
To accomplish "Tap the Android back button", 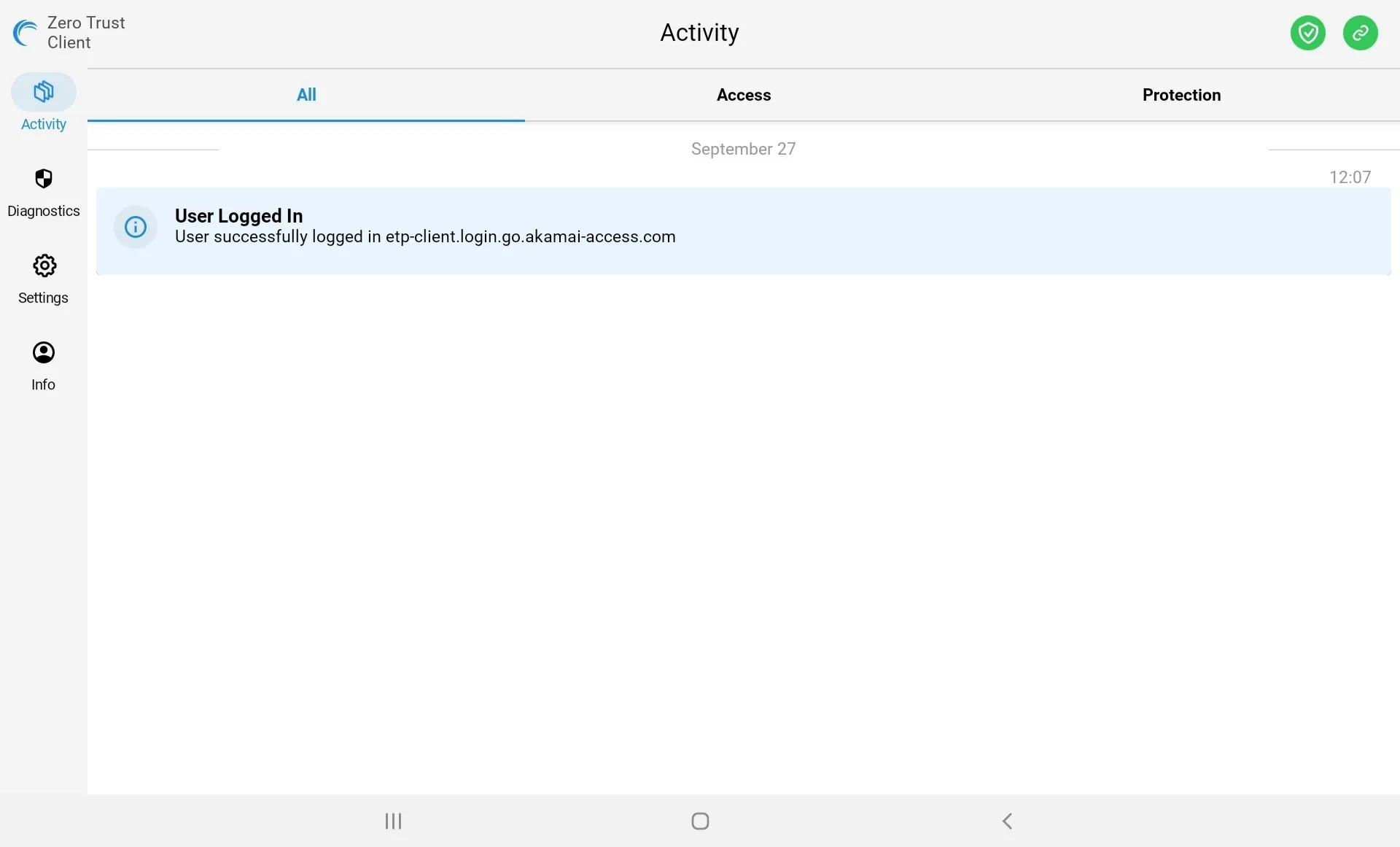I will [x=1007, y=821].
